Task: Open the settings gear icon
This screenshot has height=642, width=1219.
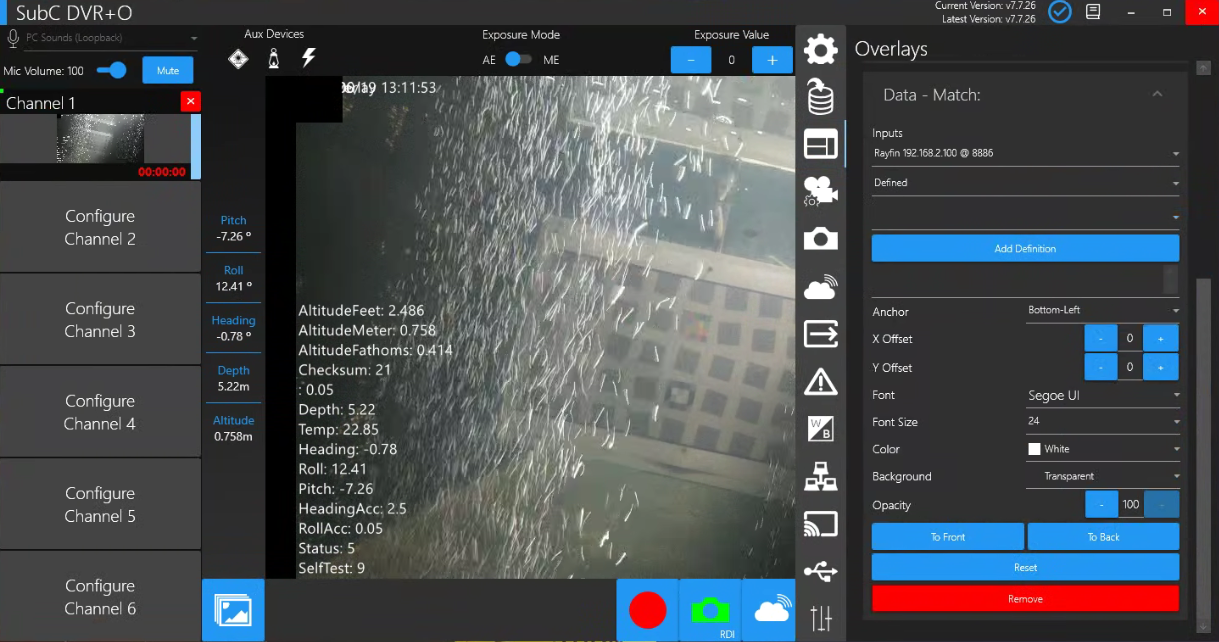Action: coord(820,49)
